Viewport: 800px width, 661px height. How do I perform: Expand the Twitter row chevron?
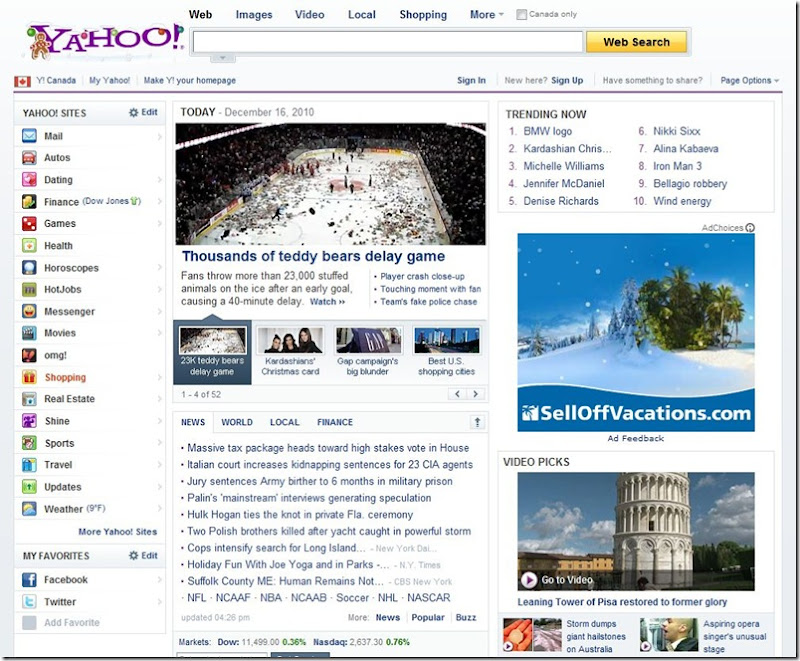coord(159,601)
